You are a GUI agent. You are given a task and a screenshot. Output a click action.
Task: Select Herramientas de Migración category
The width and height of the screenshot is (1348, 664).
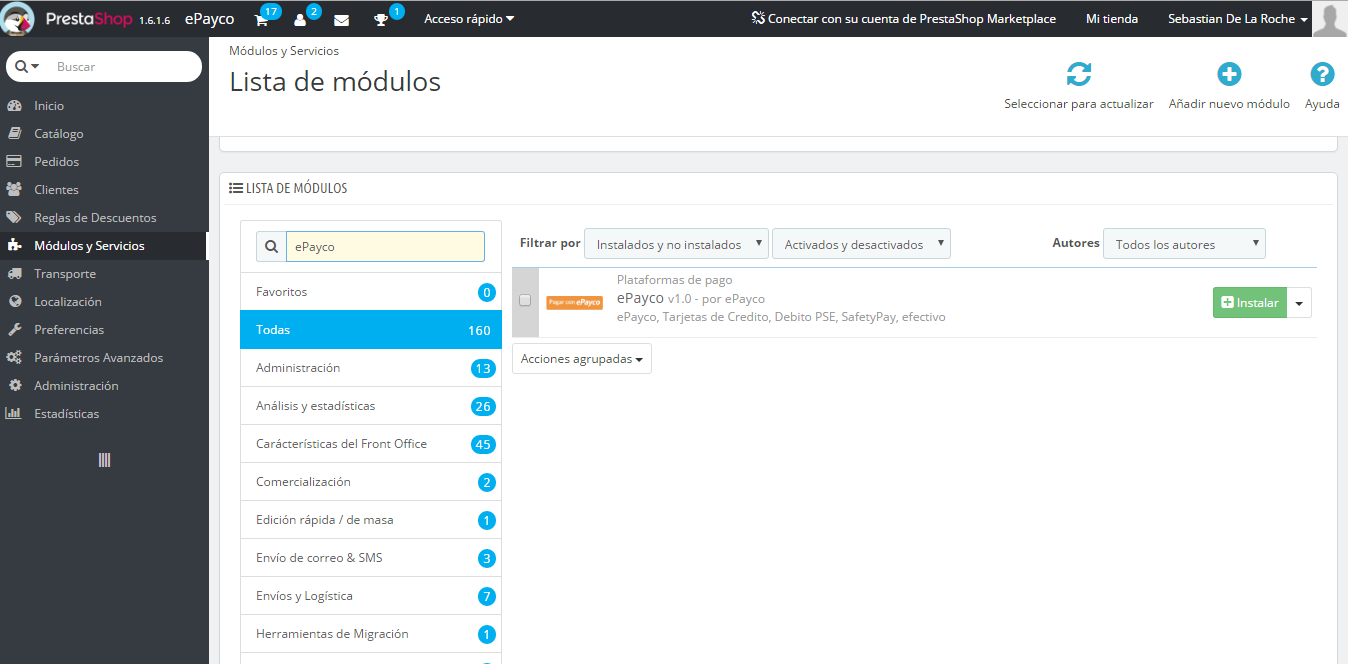click(371, 634)
